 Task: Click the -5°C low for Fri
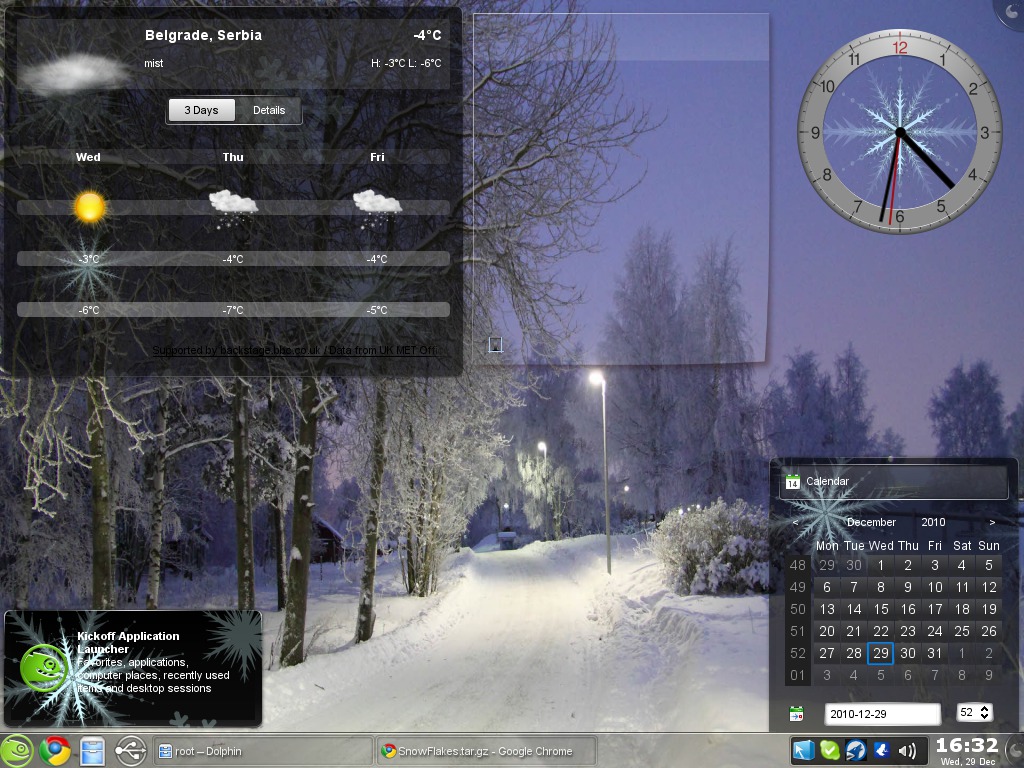(x=377, y=310)
